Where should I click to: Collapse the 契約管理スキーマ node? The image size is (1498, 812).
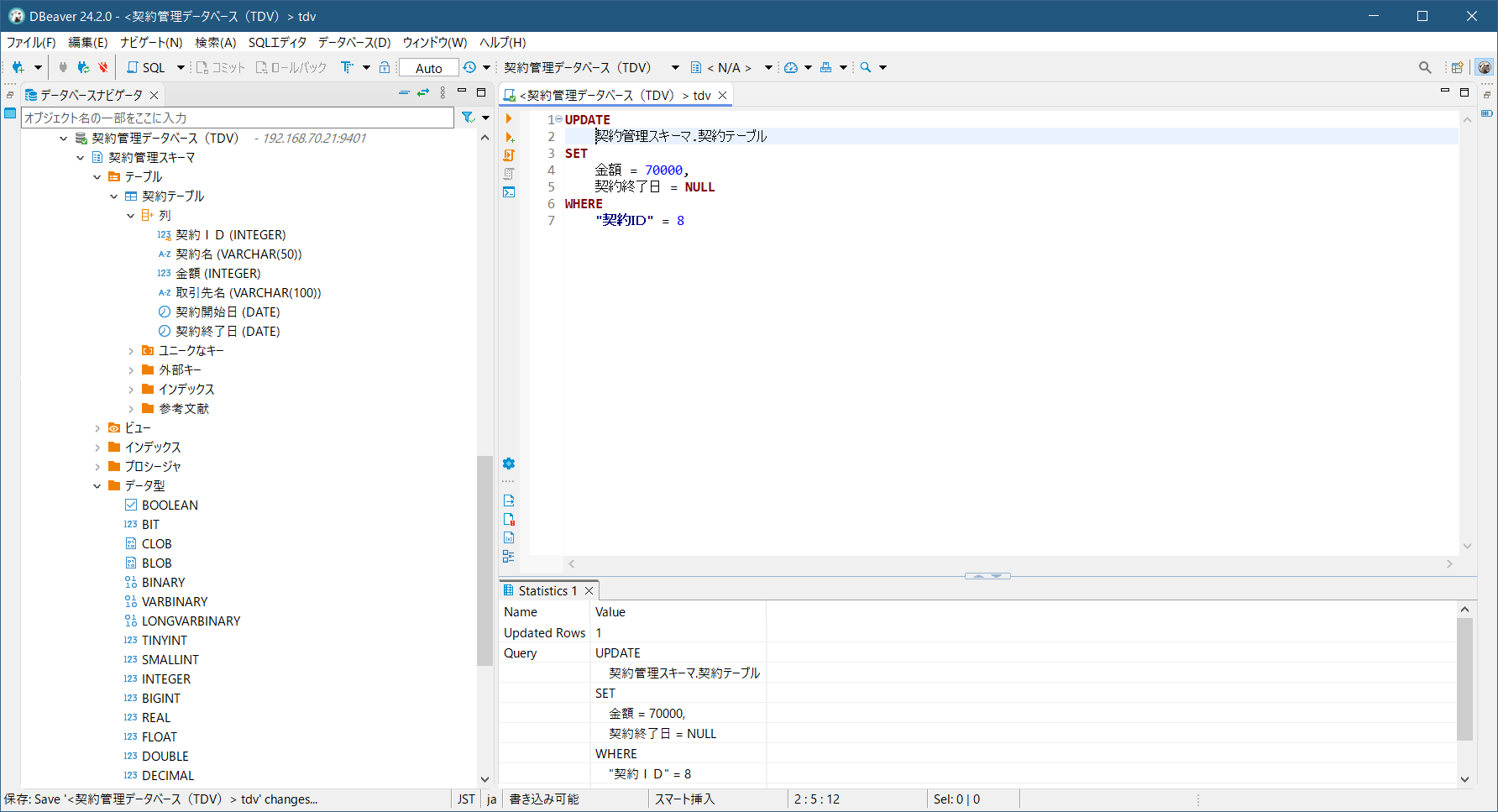(81, 158)
